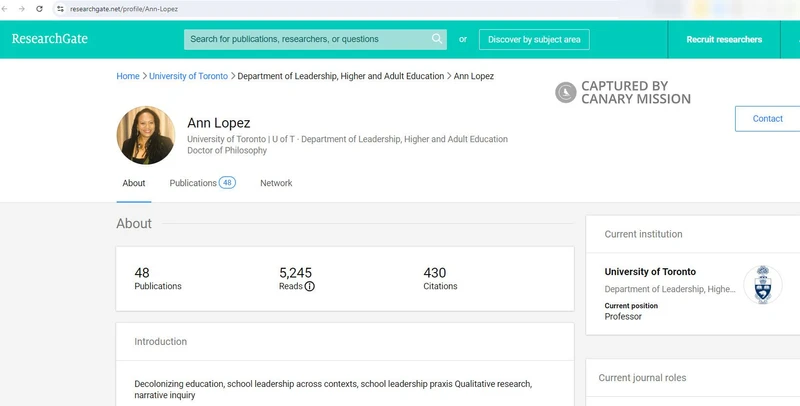Click the 48 Publications stat
The height and width of the screenshot is (406, 800).
(x=158, y=278)
